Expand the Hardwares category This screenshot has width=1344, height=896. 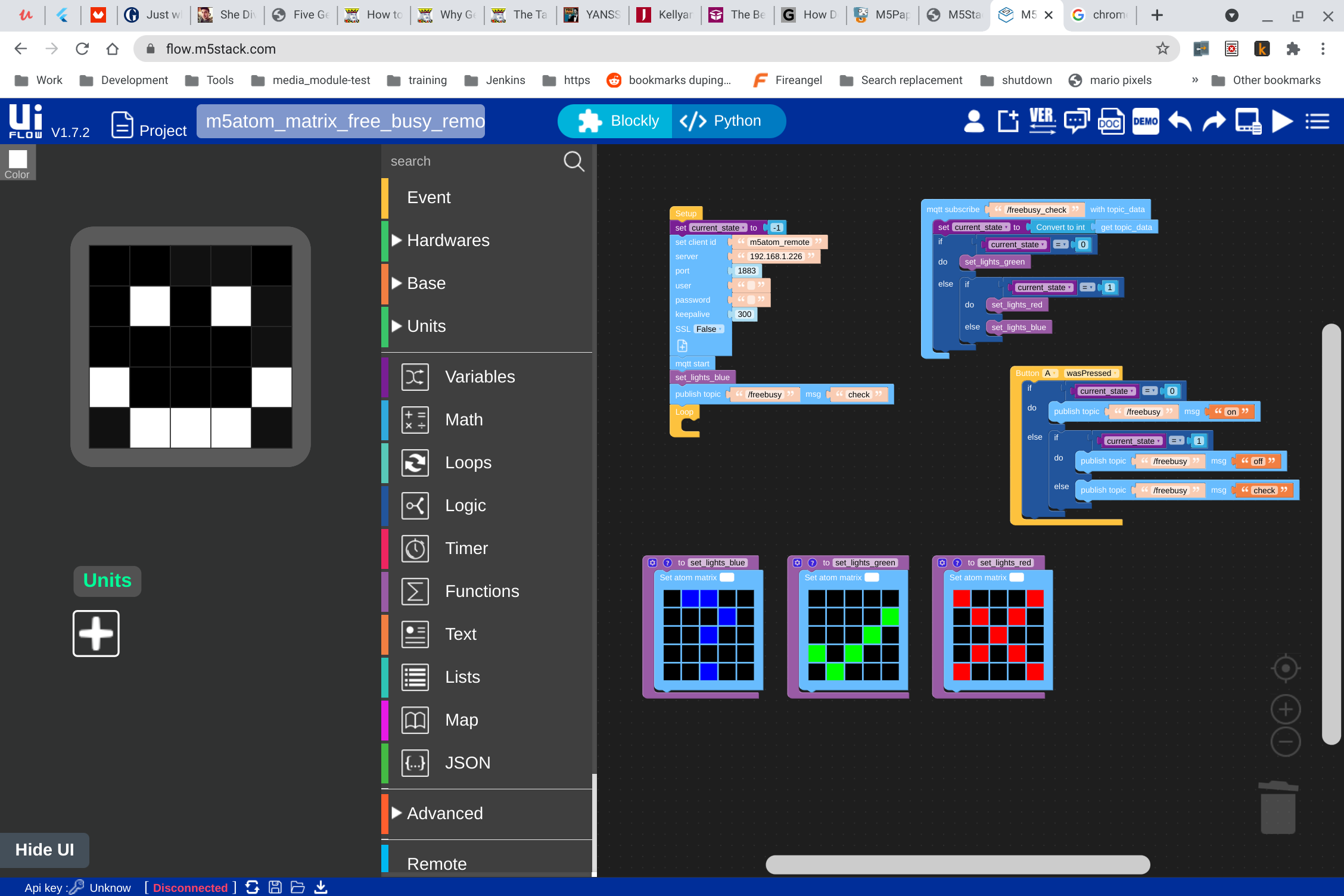[448, 241]
